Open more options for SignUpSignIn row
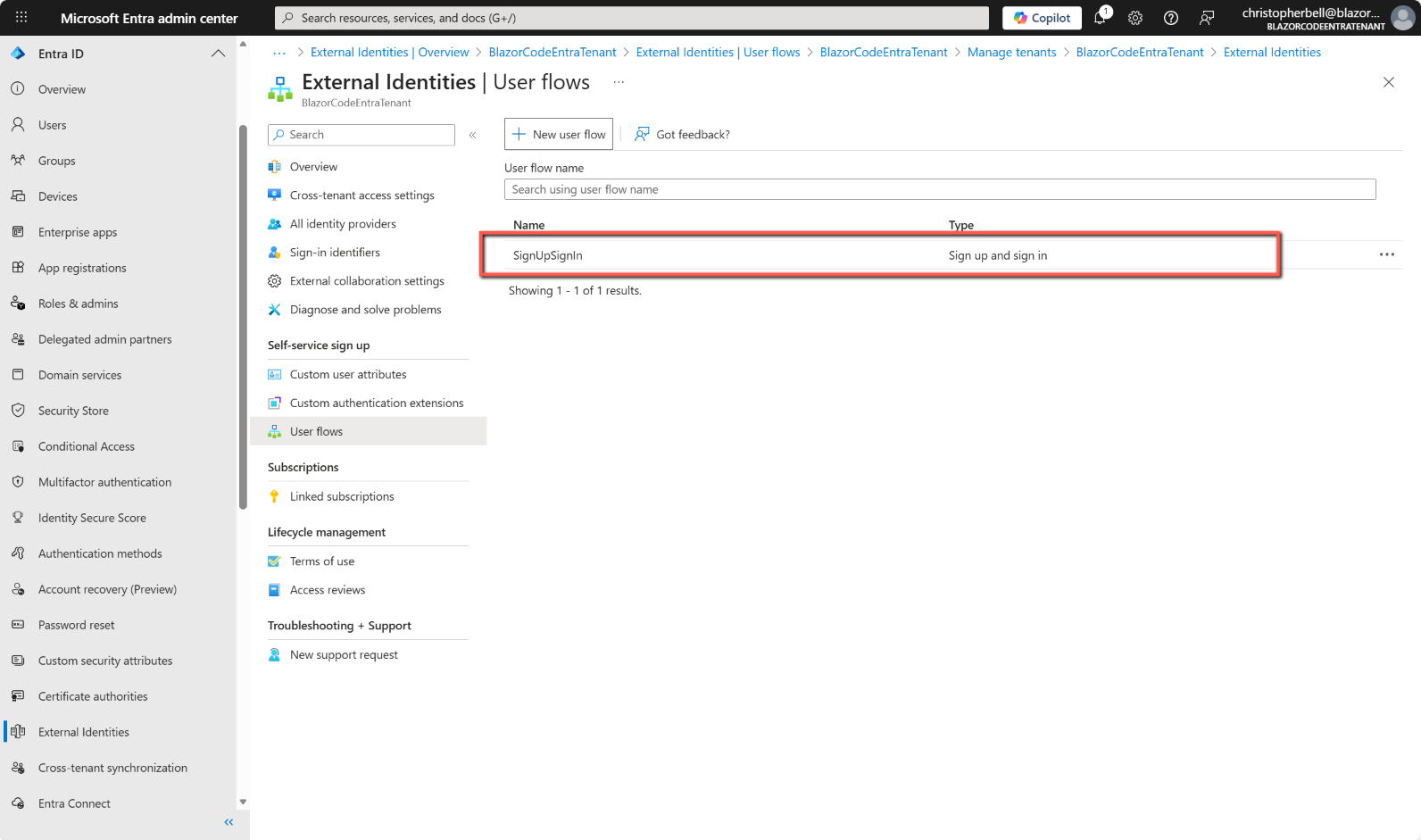This screenshot has width=1421, height=840. pos(1386,255)
